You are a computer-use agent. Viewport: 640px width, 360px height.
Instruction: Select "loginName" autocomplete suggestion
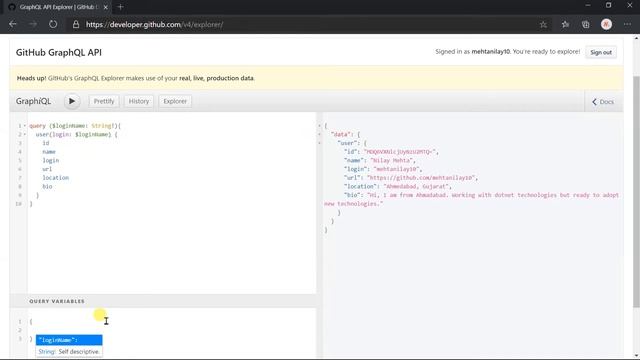point(69,340)
